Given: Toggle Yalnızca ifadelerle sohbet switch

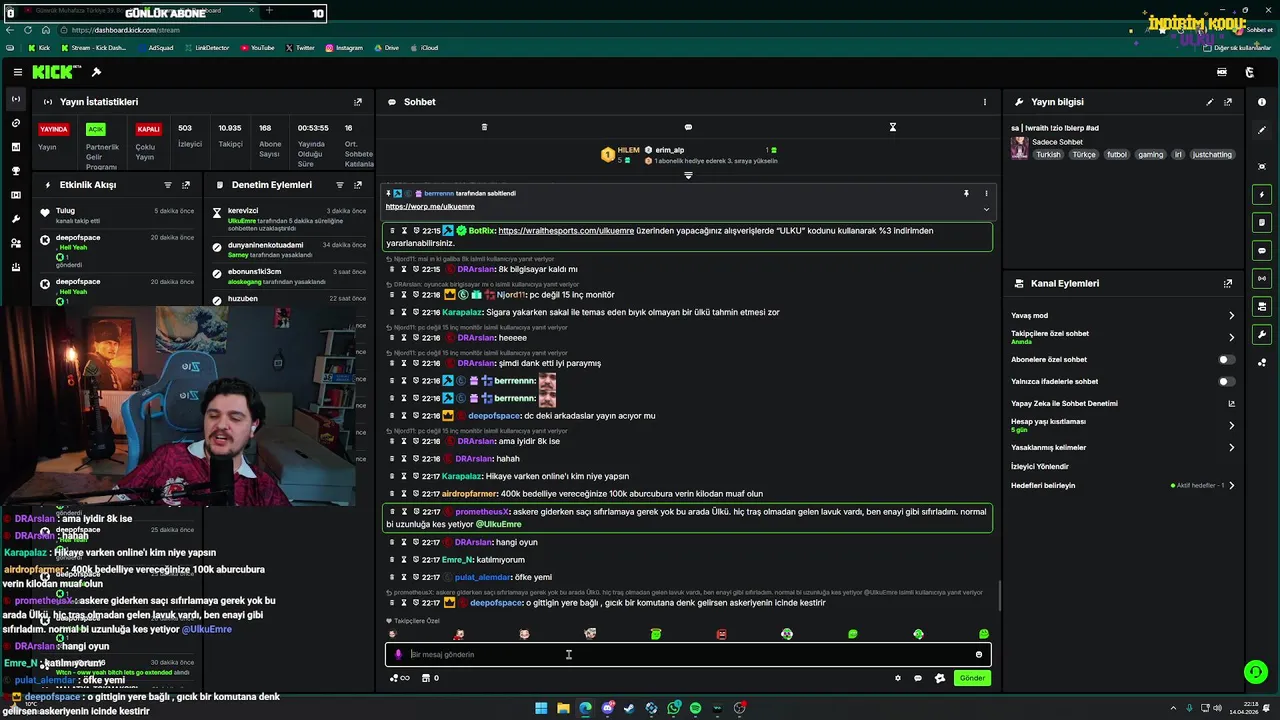Looking at the screenshot, I should 1226,381.
